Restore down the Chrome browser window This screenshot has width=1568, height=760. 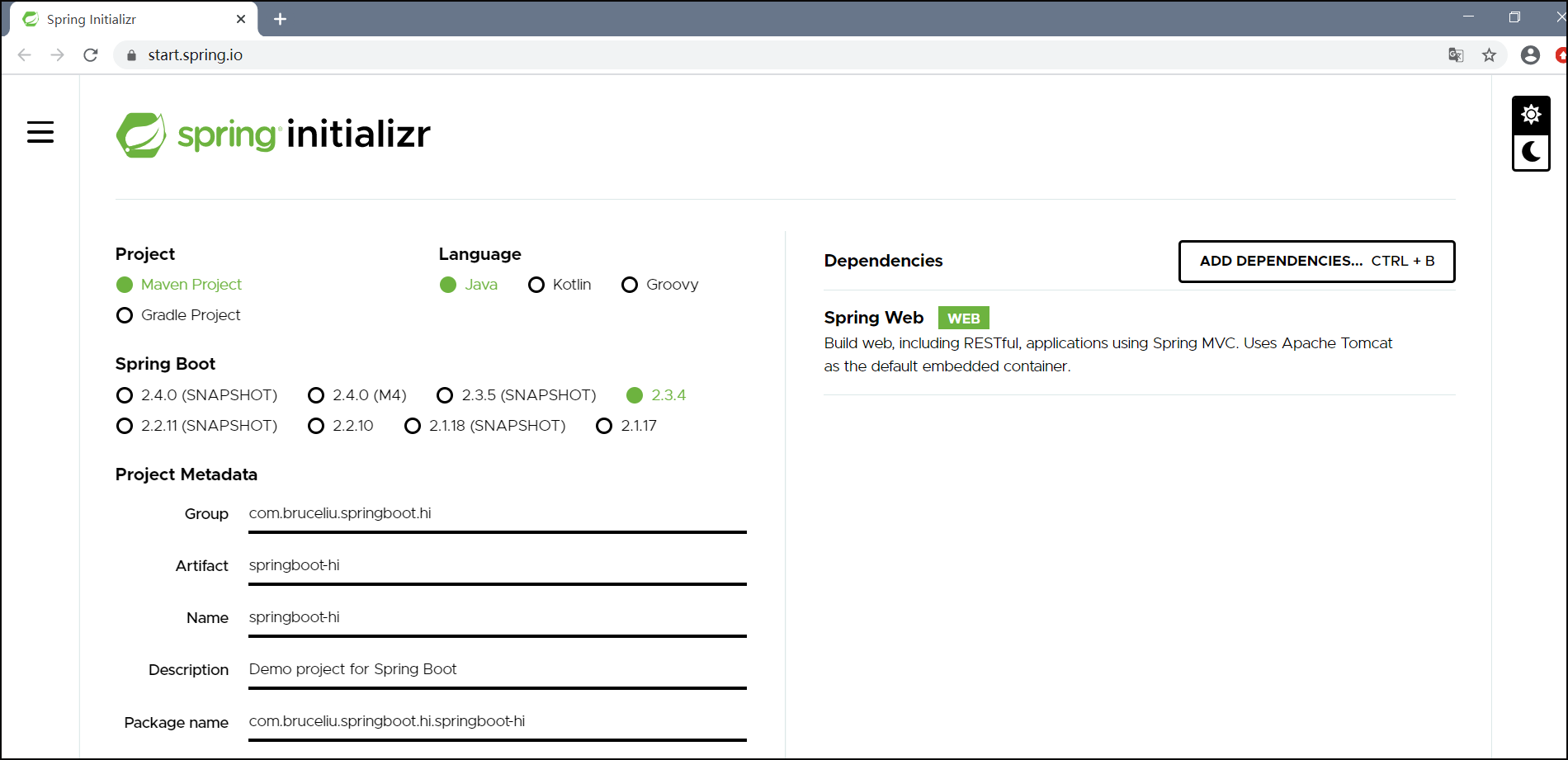(1514, 17)
